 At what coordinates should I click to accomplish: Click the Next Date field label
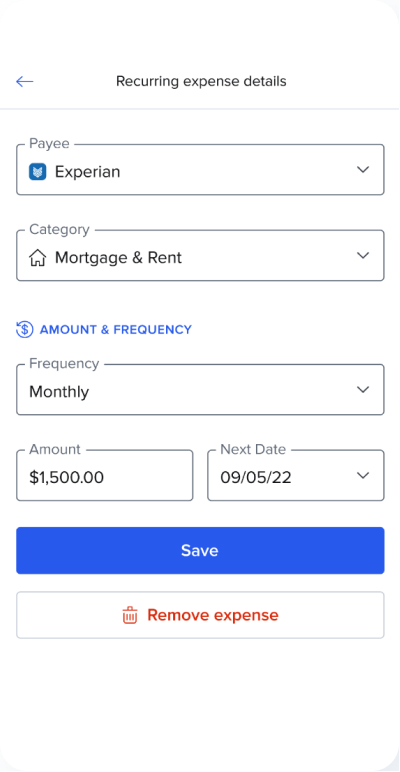[x=253, y=449]
